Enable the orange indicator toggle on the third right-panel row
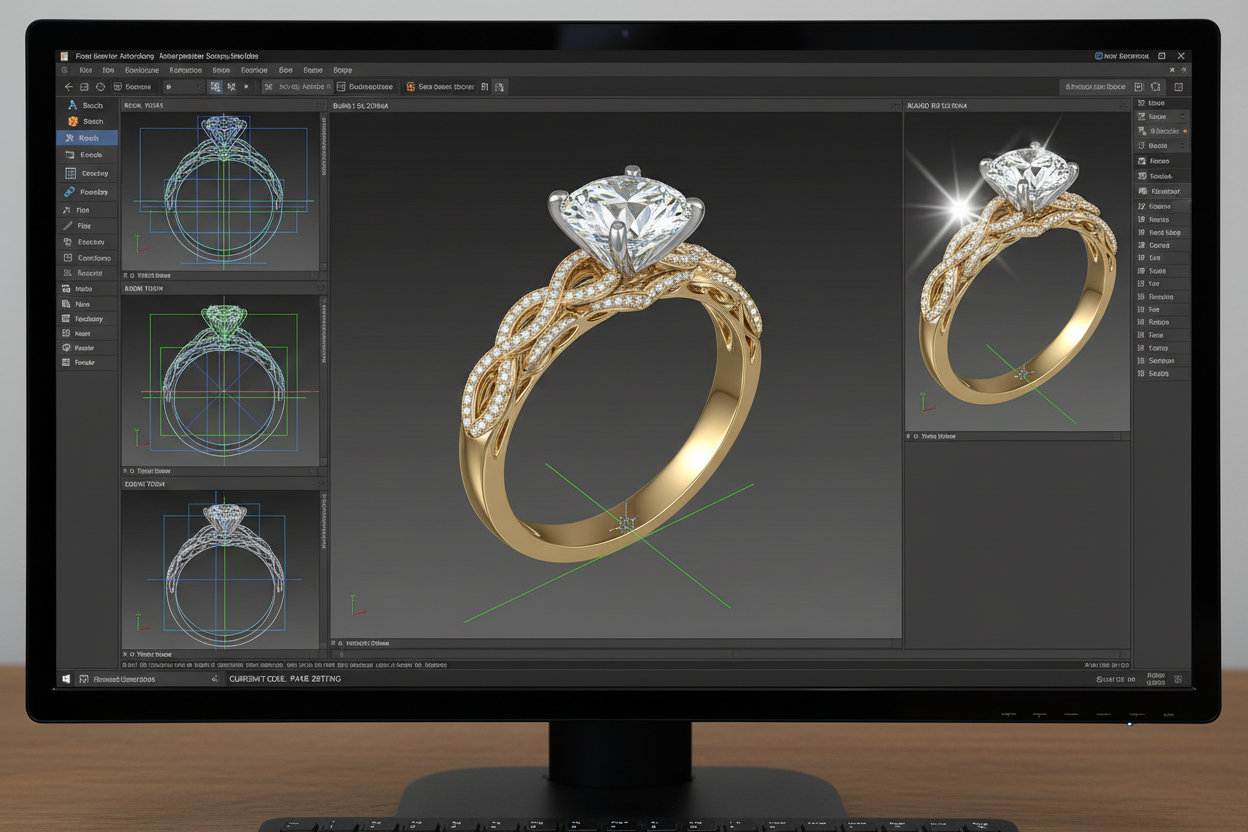1248x832 pixels. point(1186,132)
